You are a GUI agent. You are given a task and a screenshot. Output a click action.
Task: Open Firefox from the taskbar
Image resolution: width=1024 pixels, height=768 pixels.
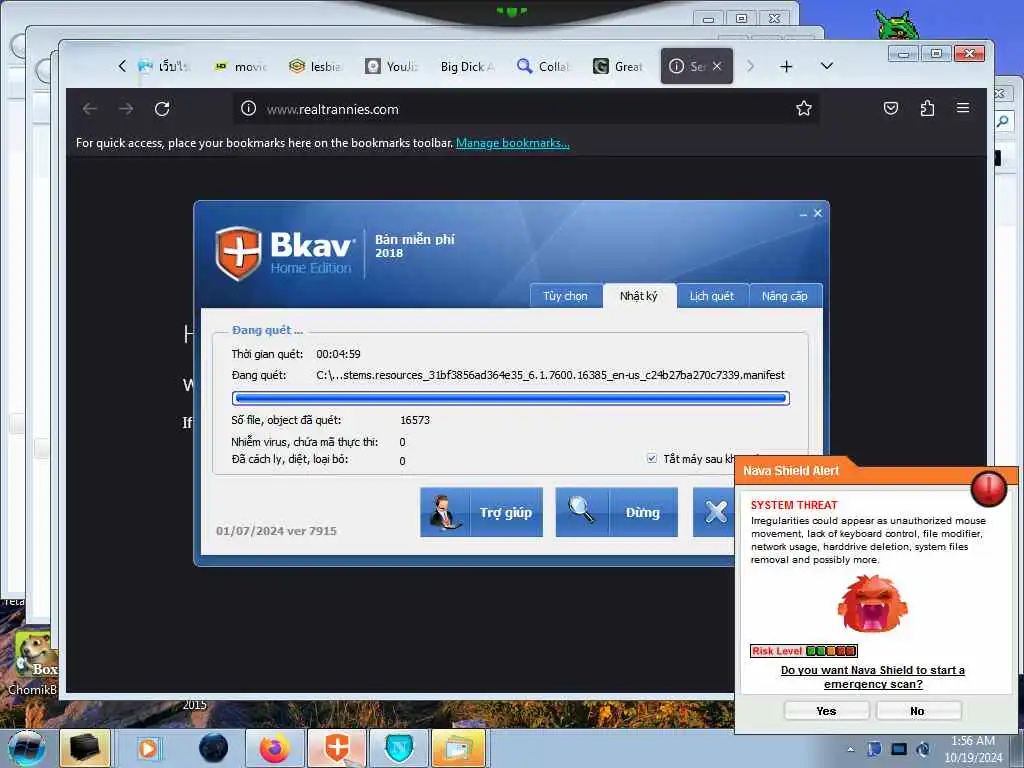point(275,748)
